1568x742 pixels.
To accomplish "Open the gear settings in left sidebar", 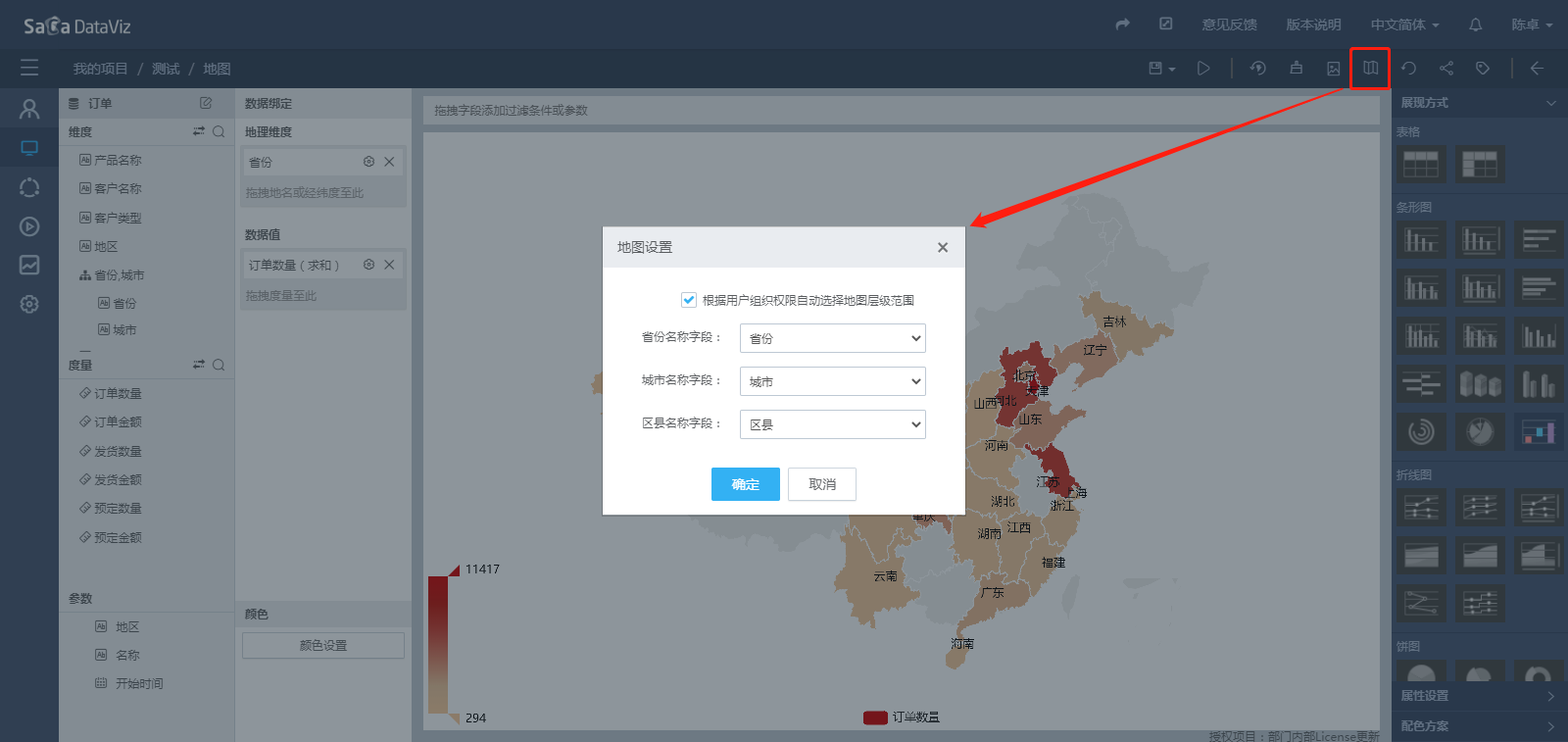I will (29, 304).
